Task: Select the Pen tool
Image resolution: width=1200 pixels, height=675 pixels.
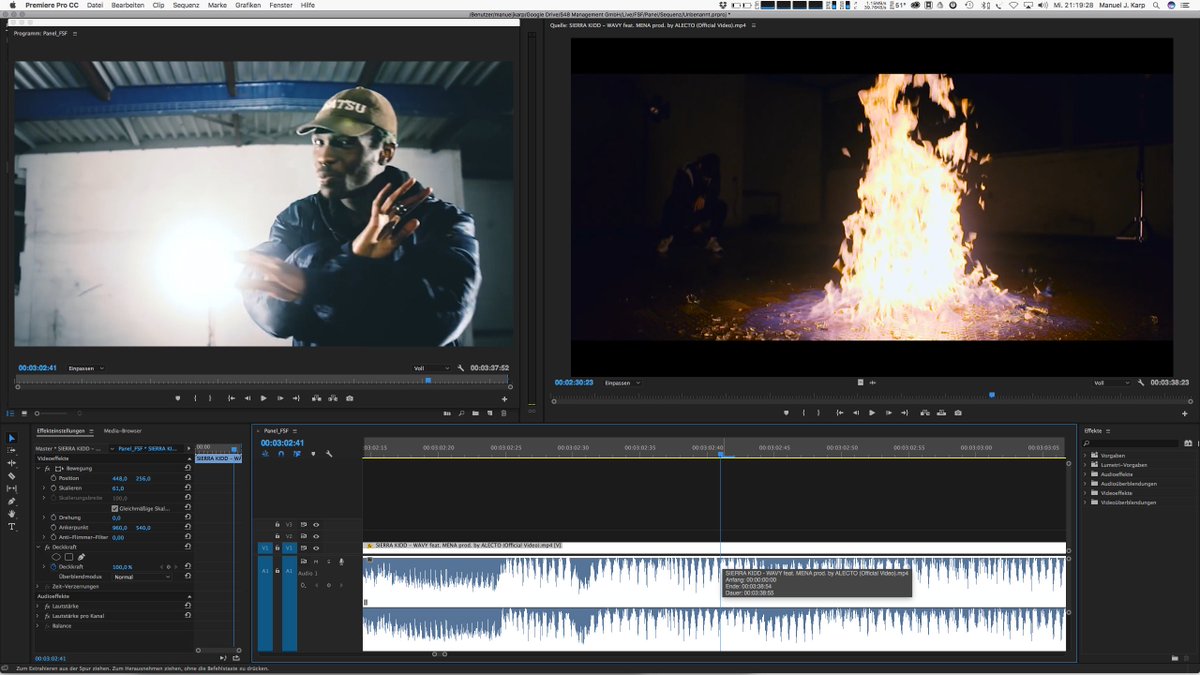Action: [x=12, y=501]
